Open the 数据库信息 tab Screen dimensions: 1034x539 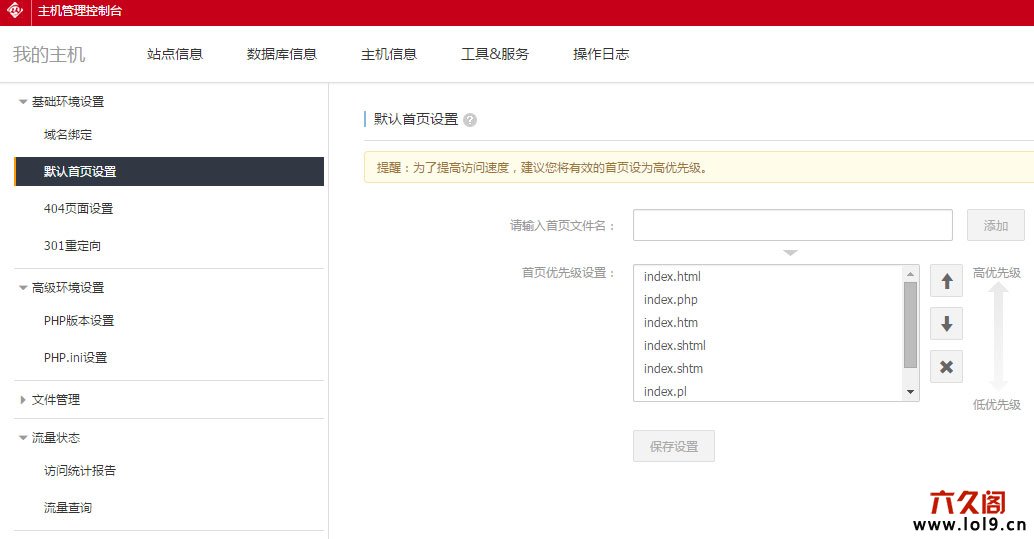coord(282,55)
